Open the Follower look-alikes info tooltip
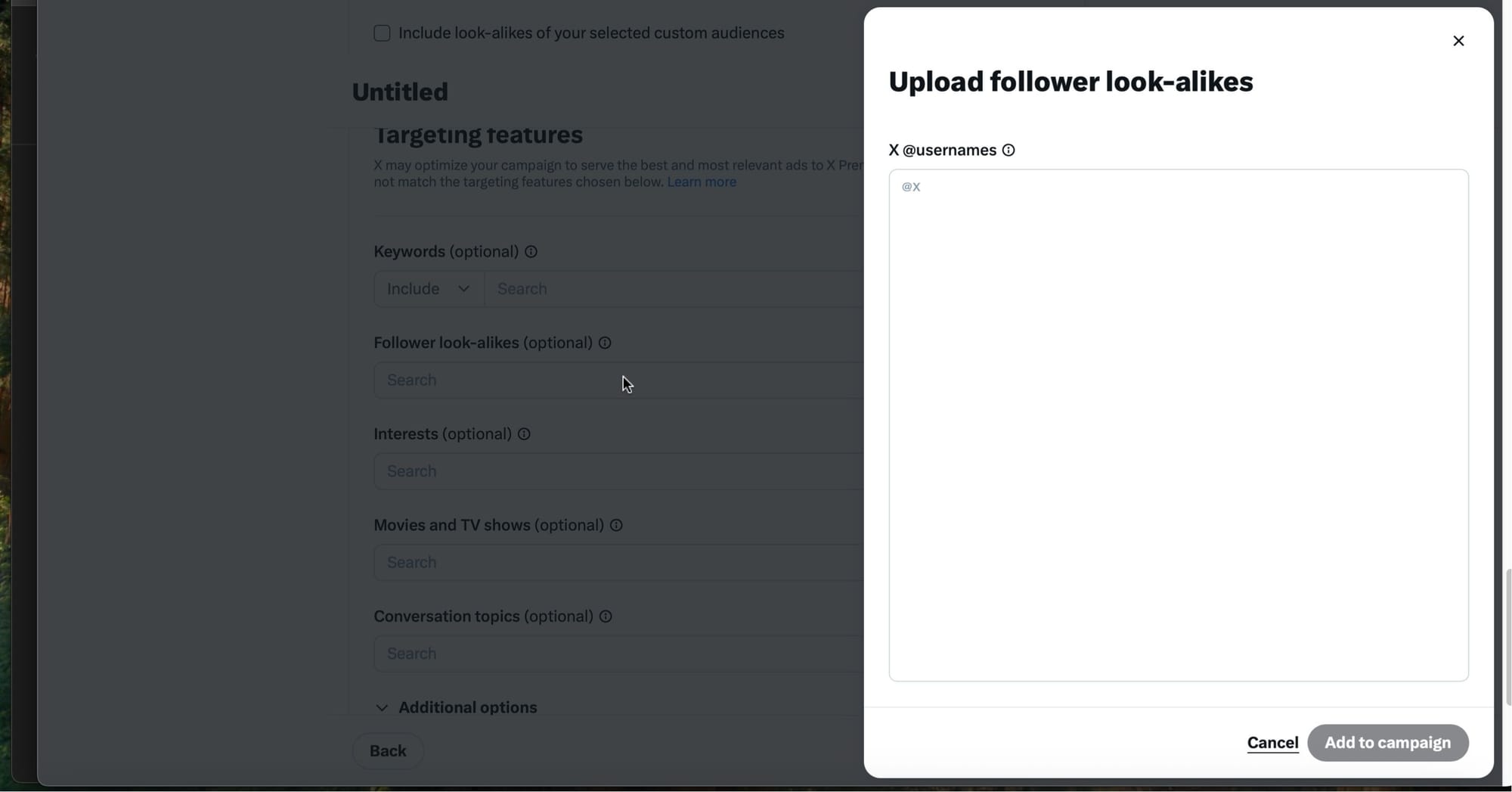 [x=605, y=343]
